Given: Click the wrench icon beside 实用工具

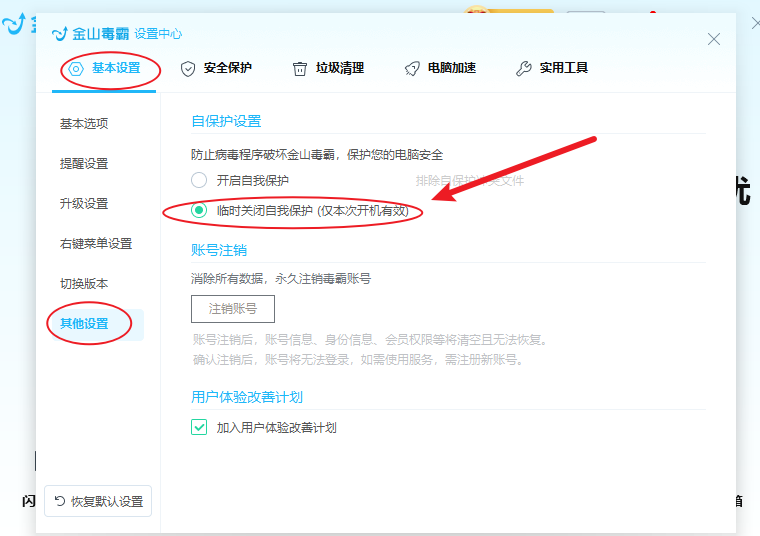Looking at the screenshot, I should (523, 69).
